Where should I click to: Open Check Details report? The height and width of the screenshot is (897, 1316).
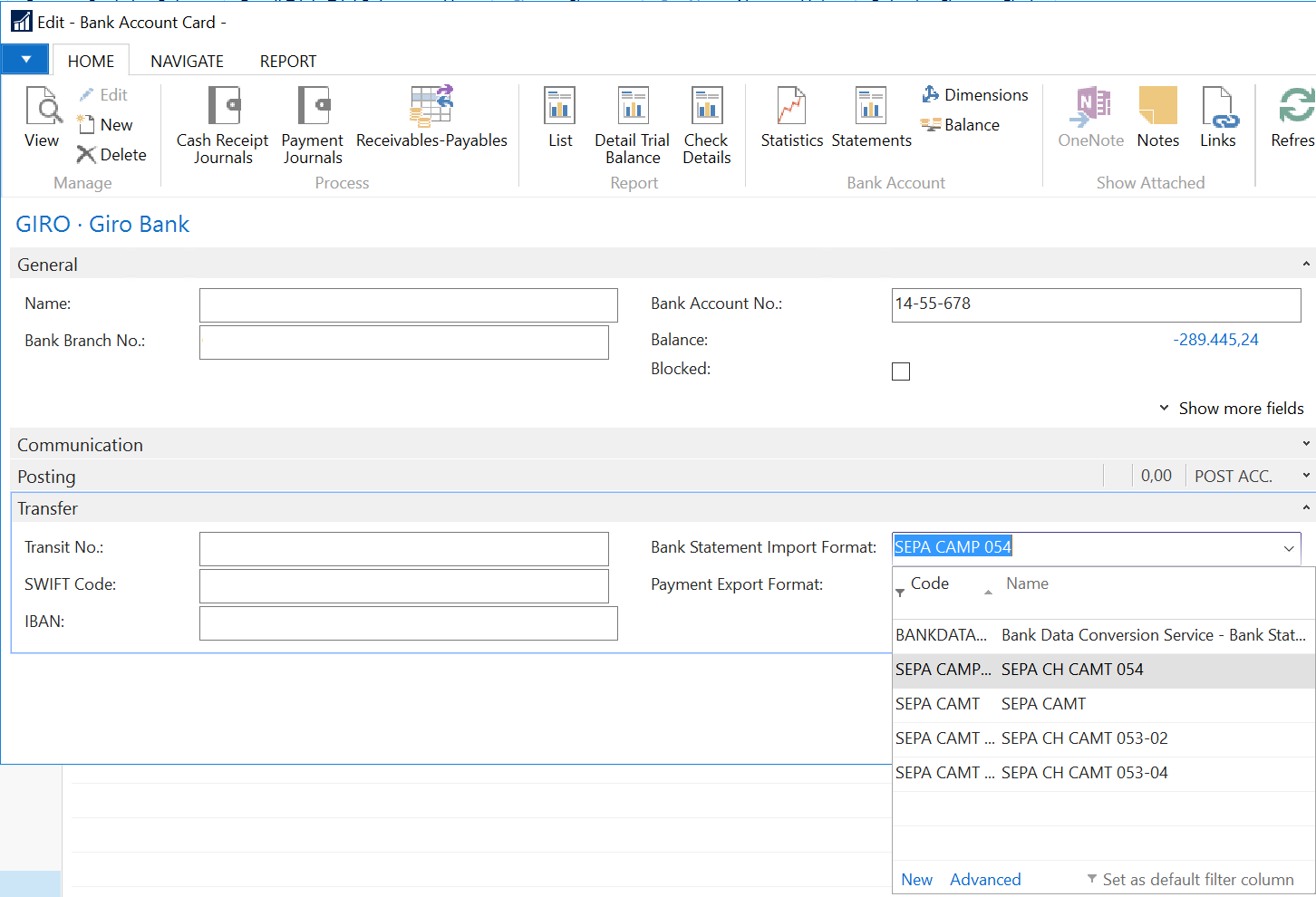pyautogui.click(x=707, y=126)
